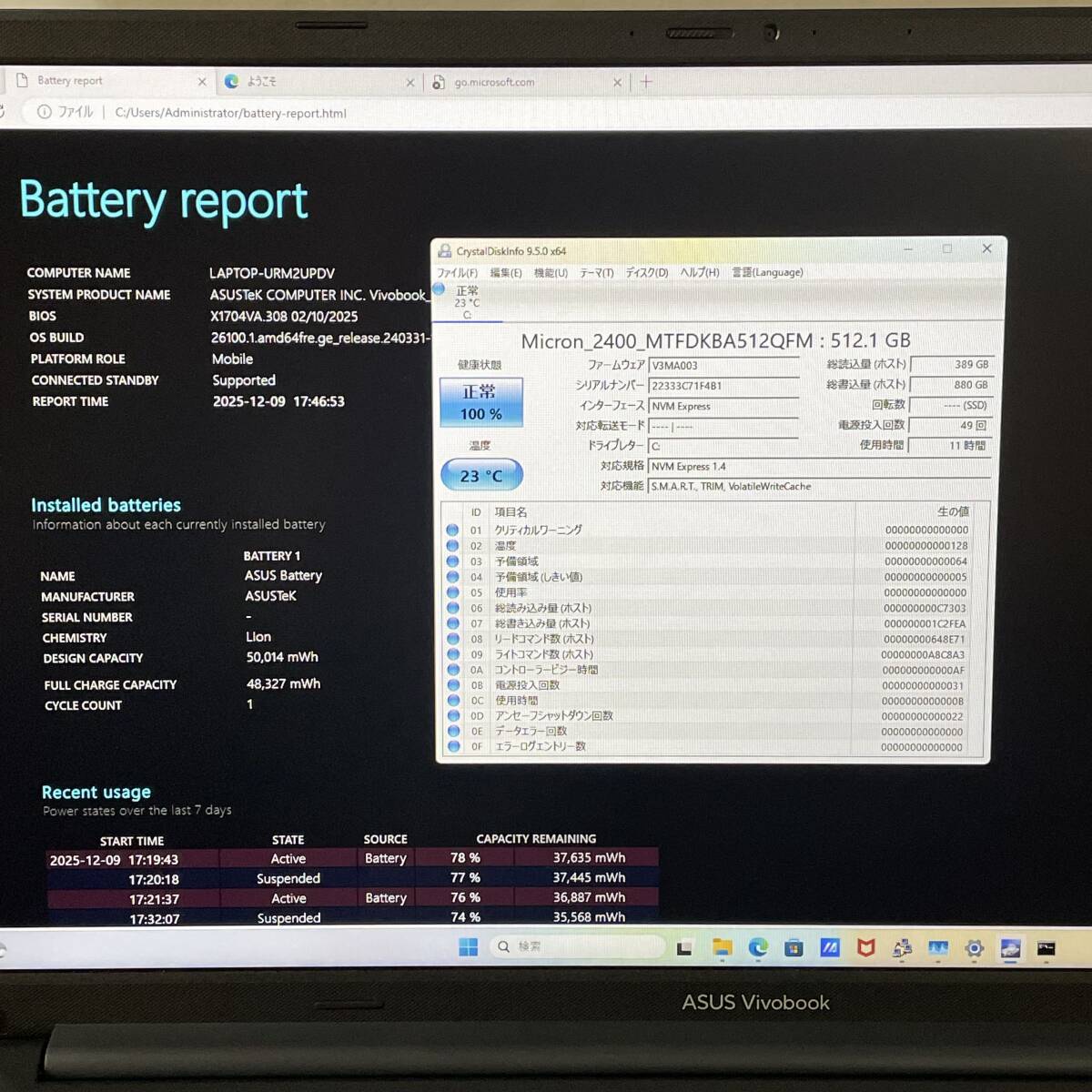Switch to the ようこそ browser tab
Viewport: 1092px width, 1092px height.
[x=318, y=81]
